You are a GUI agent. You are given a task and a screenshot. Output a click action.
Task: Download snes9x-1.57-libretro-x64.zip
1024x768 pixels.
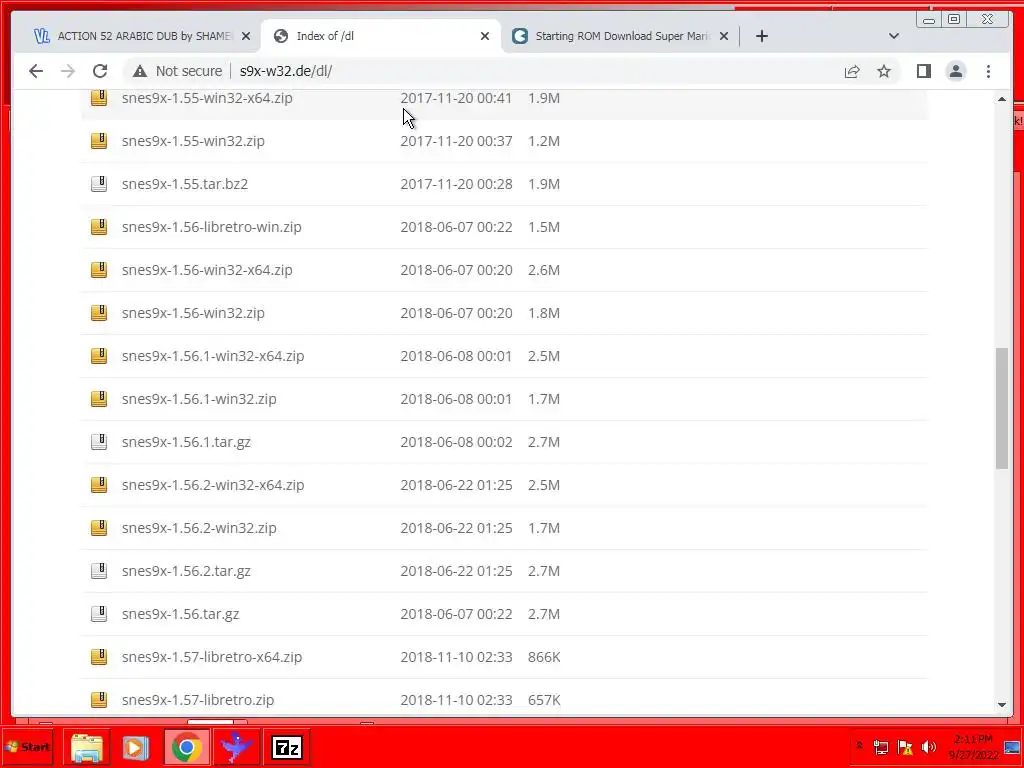point(212,657)
